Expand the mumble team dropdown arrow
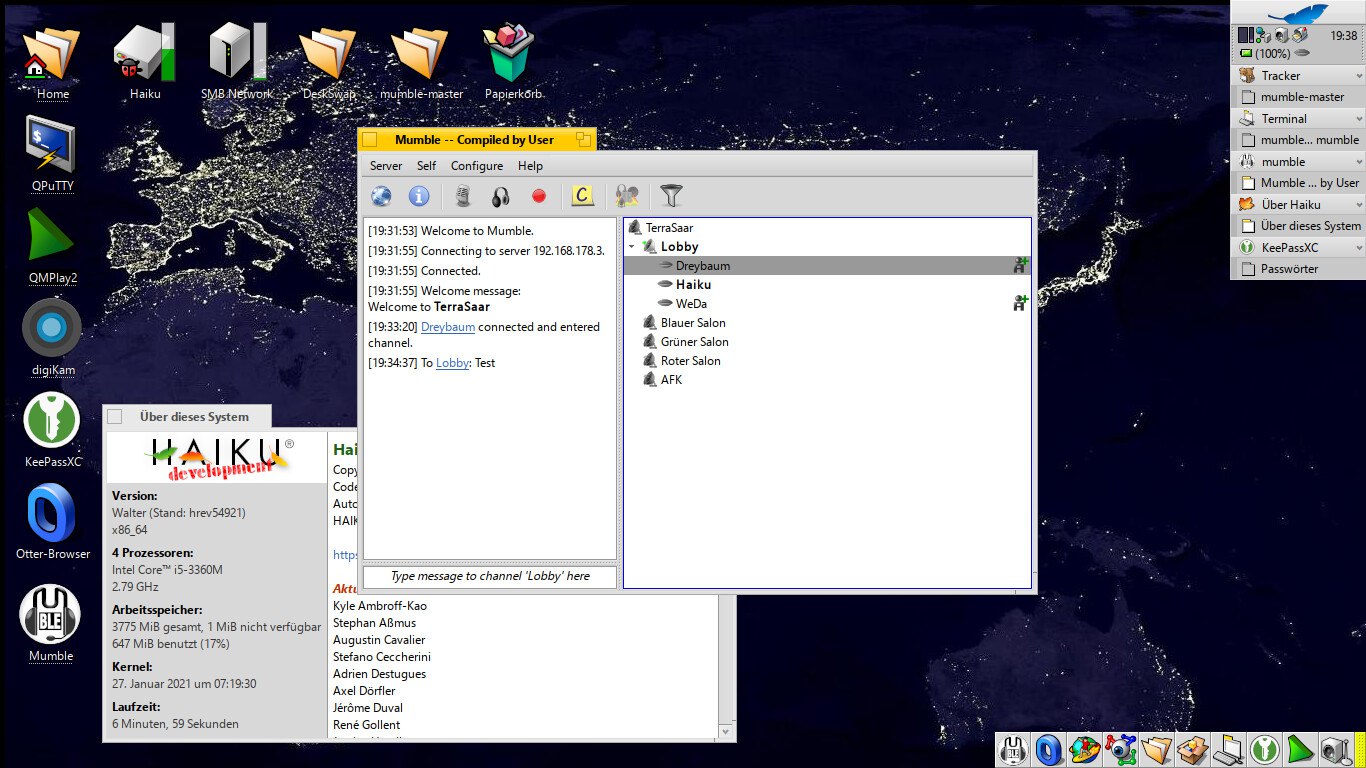1366x768 pixels. click(1359, 162)
